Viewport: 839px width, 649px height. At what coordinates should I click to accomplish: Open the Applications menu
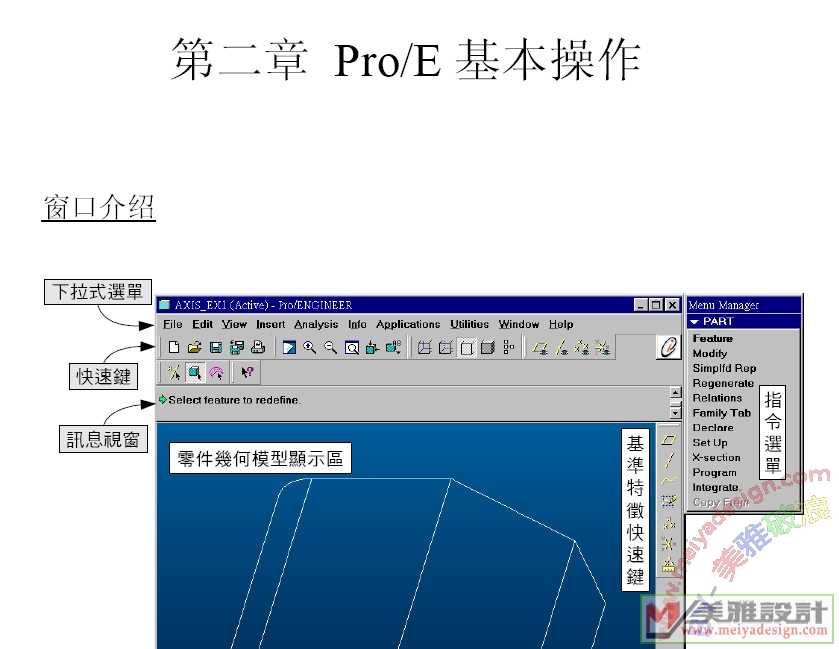(x=408, y=324)
